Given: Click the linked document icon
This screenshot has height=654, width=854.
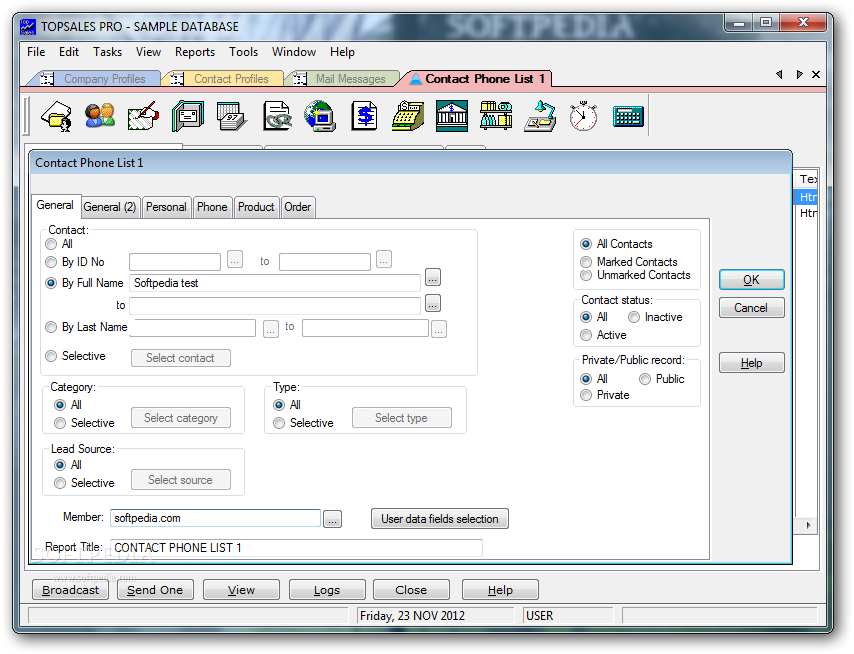Looking at the screenshot, I should point(277,116).
